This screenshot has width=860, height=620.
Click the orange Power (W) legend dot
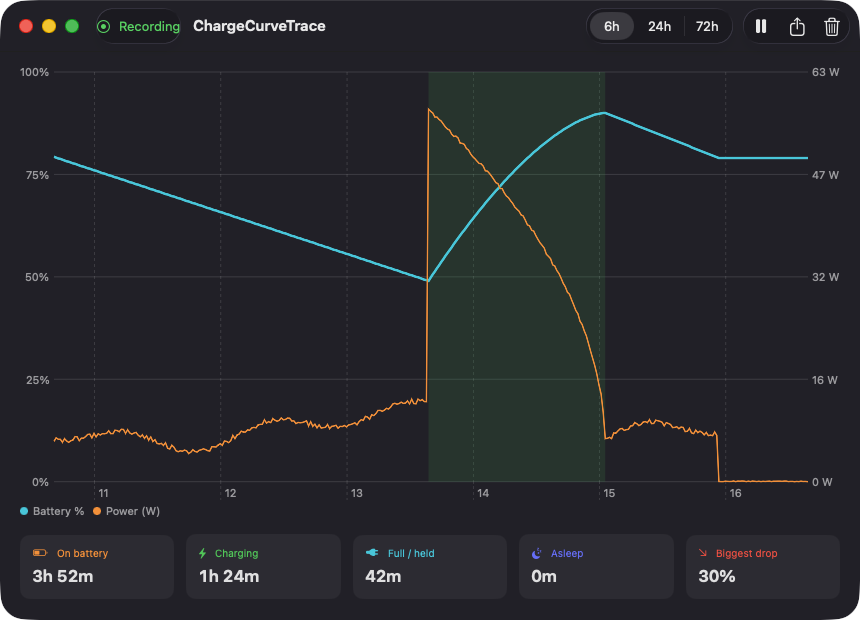click(x=97, y=511)
